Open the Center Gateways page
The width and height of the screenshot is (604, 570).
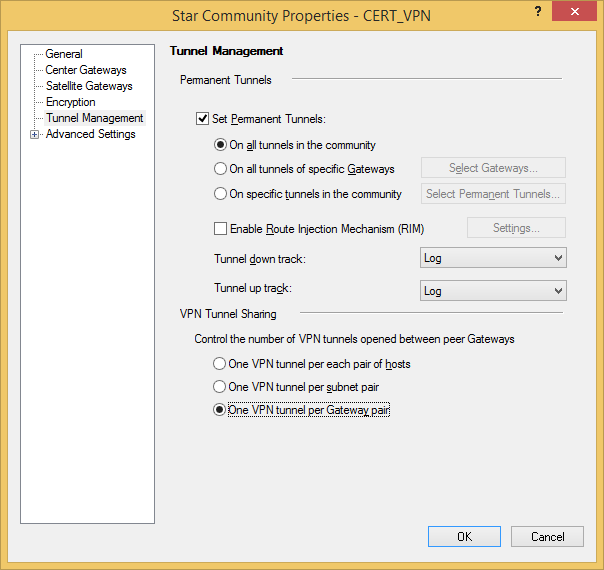click(85, 70)
